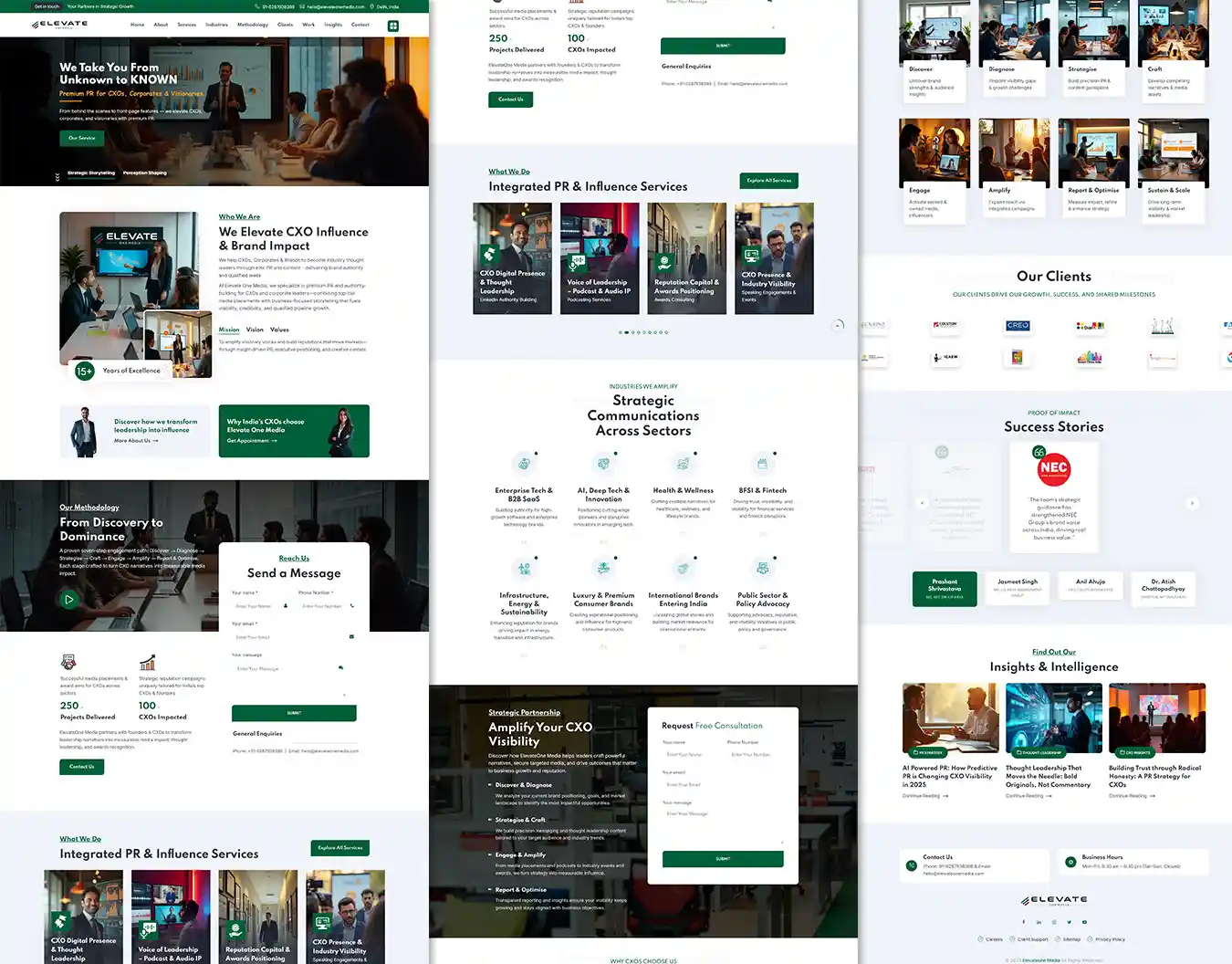The image size is (1232, 964).
Task: Open the AI Powered PR article thumbnail
Action: coord(949,719)
